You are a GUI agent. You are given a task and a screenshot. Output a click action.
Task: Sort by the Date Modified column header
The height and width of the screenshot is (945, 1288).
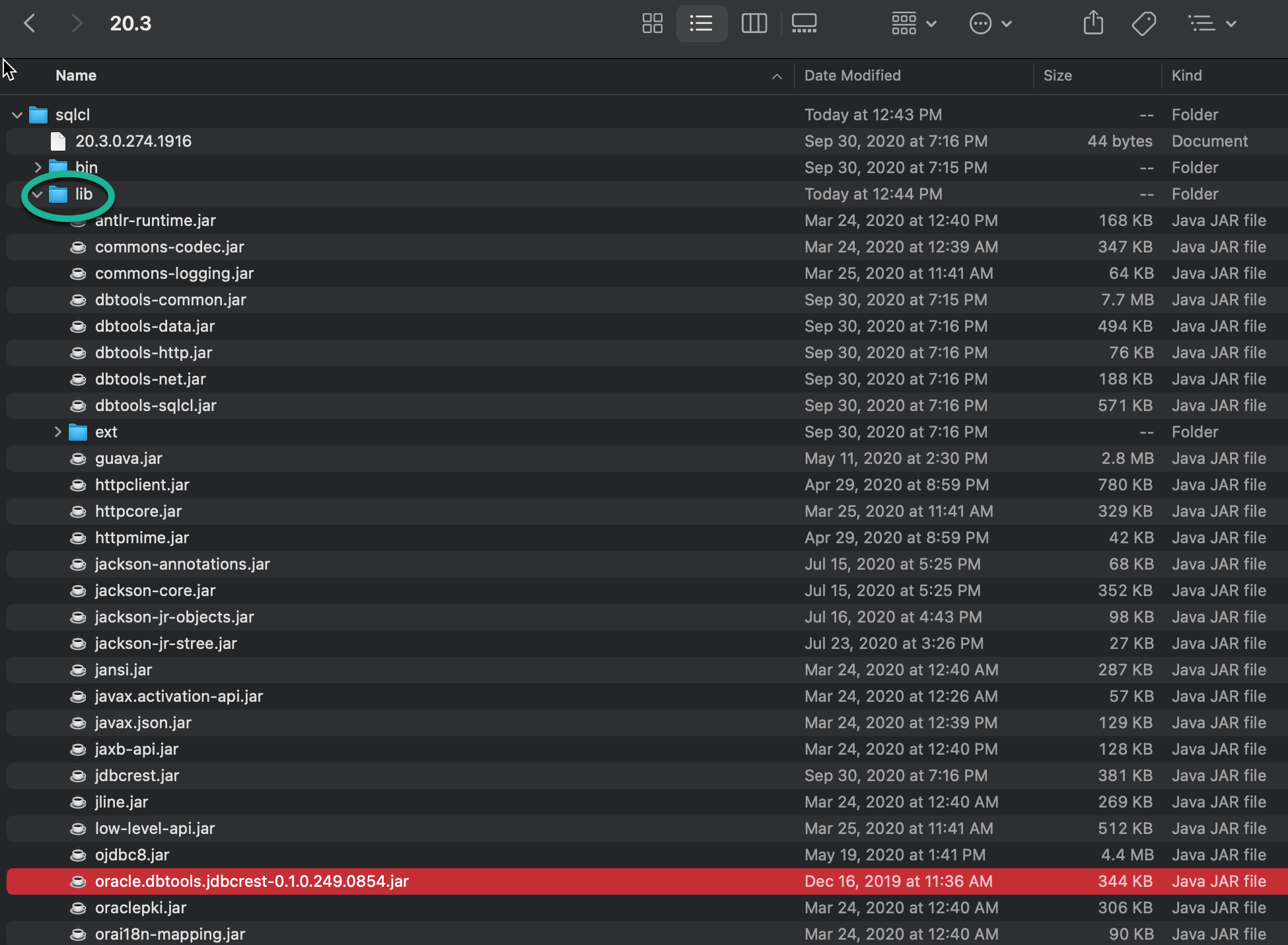[x=852, y=75]
